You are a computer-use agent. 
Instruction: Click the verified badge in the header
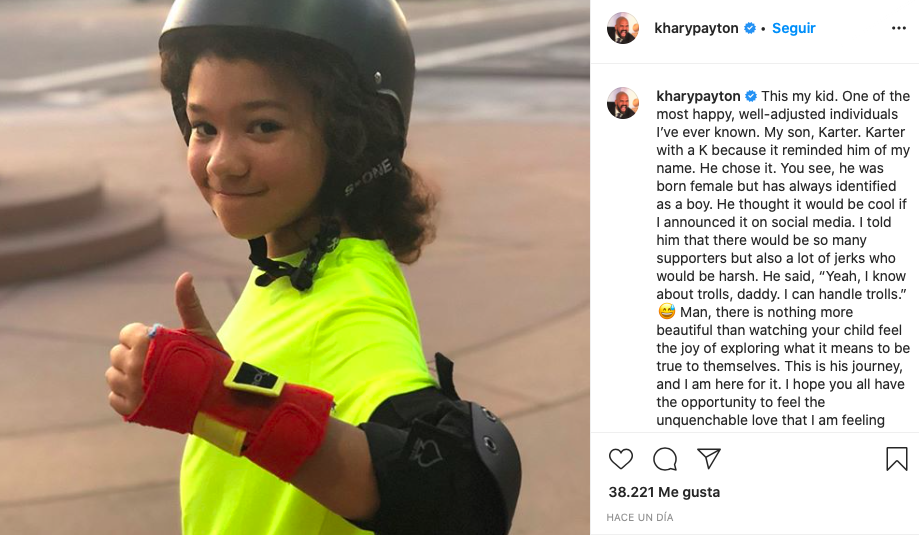(750, 28)
